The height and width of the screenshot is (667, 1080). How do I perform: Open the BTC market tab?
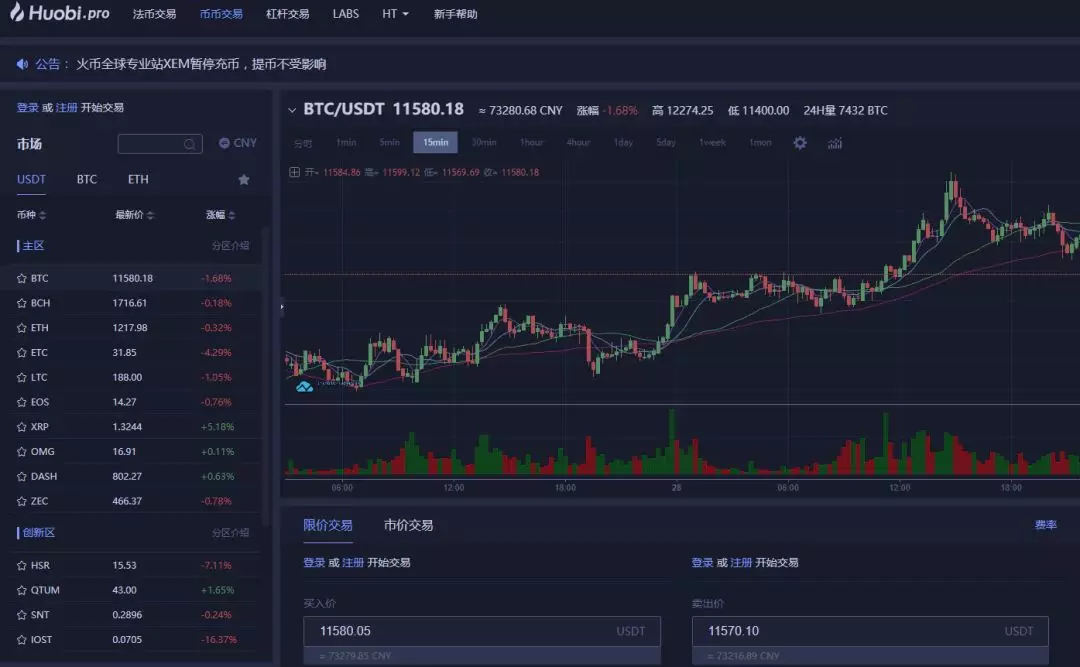pos(86,179)
